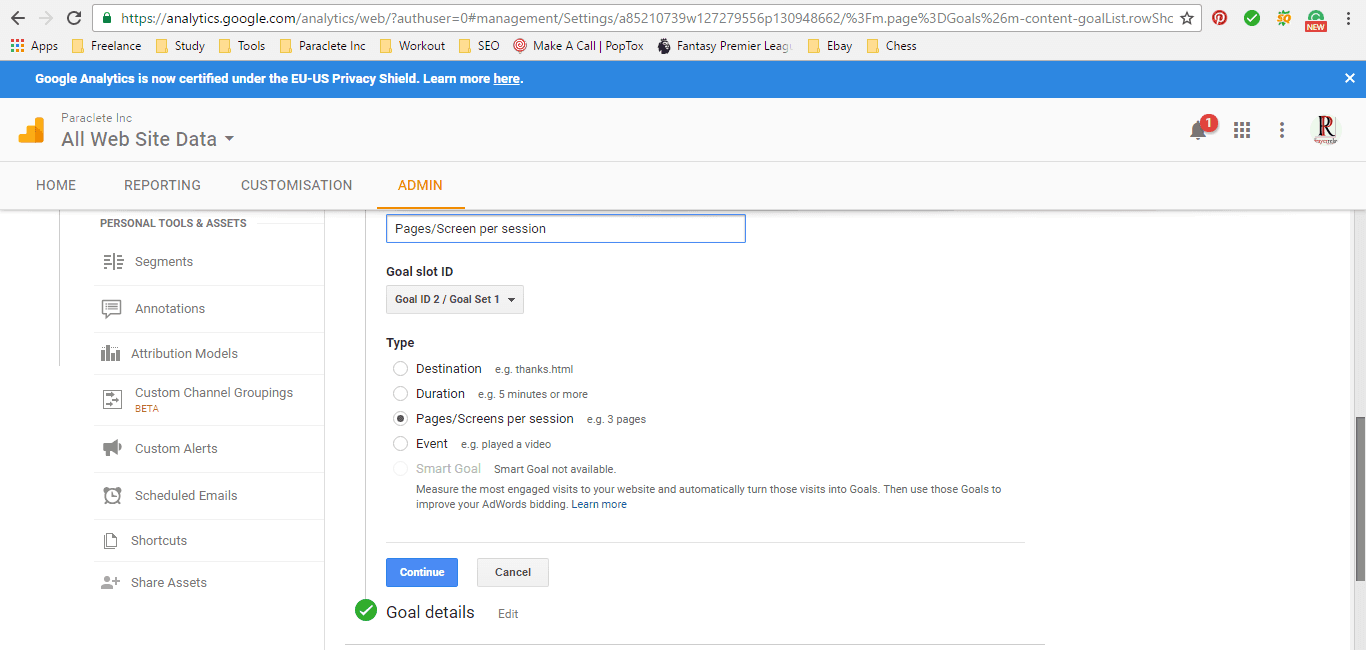This screenshot has width=1366, height=650.
Task: Click the Cancel button
Action: click(x=513, y=572)
